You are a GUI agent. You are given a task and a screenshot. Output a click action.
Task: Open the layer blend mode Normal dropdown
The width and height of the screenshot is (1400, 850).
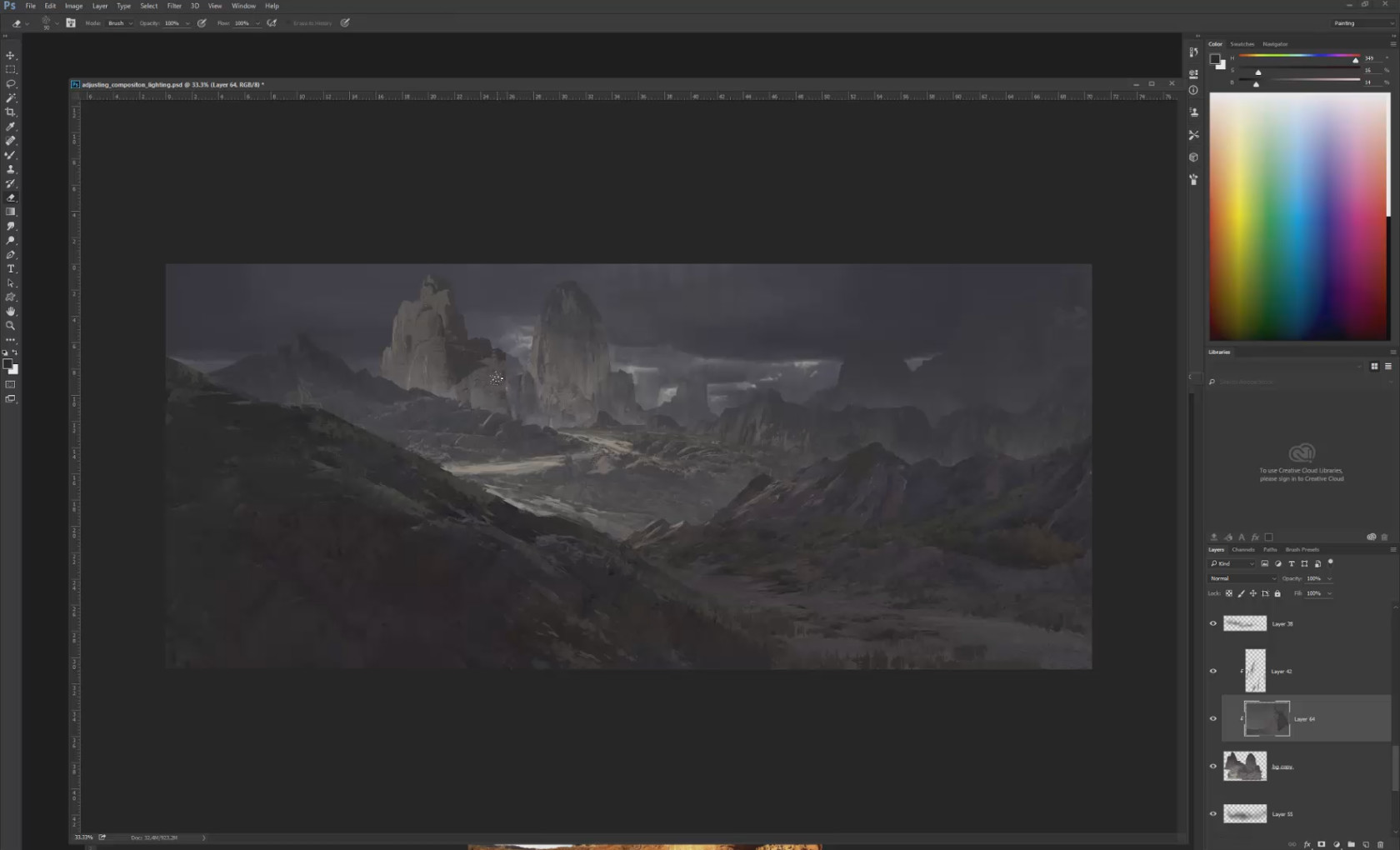[x=1242, y=578]
